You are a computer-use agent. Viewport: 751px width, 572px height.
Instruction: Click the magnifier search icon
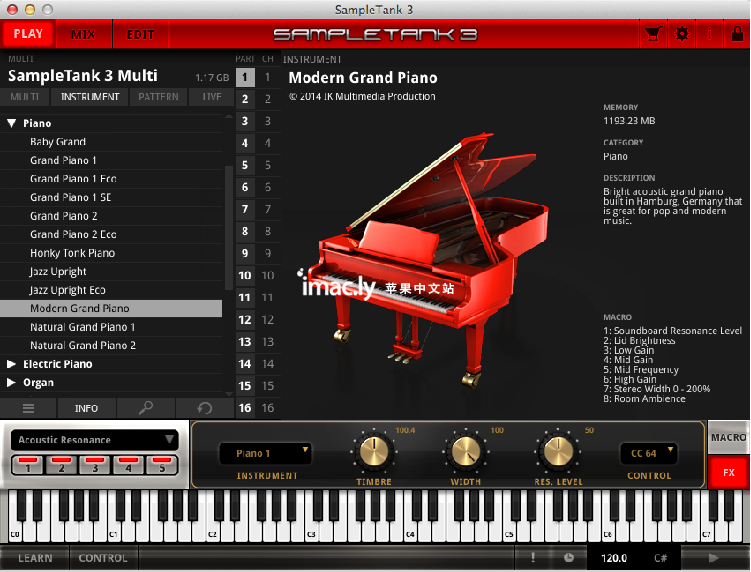(x=146, y=408)
